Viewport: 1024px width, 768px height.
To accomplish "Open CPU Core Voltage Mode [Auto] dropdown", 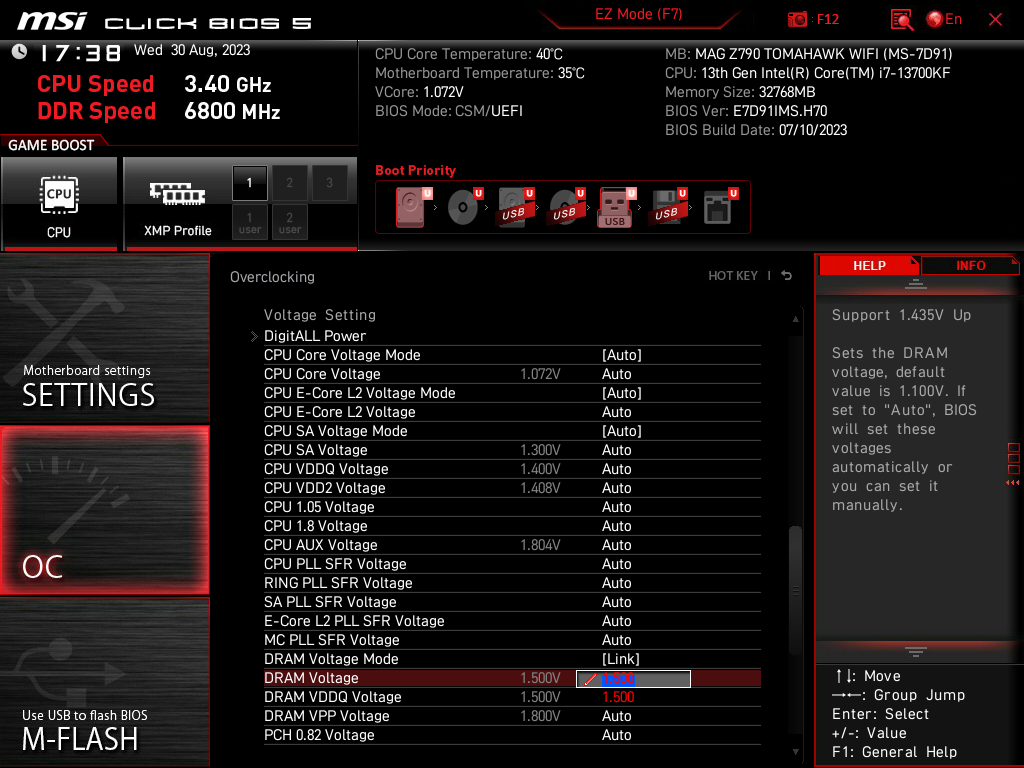I will (622, 355).
